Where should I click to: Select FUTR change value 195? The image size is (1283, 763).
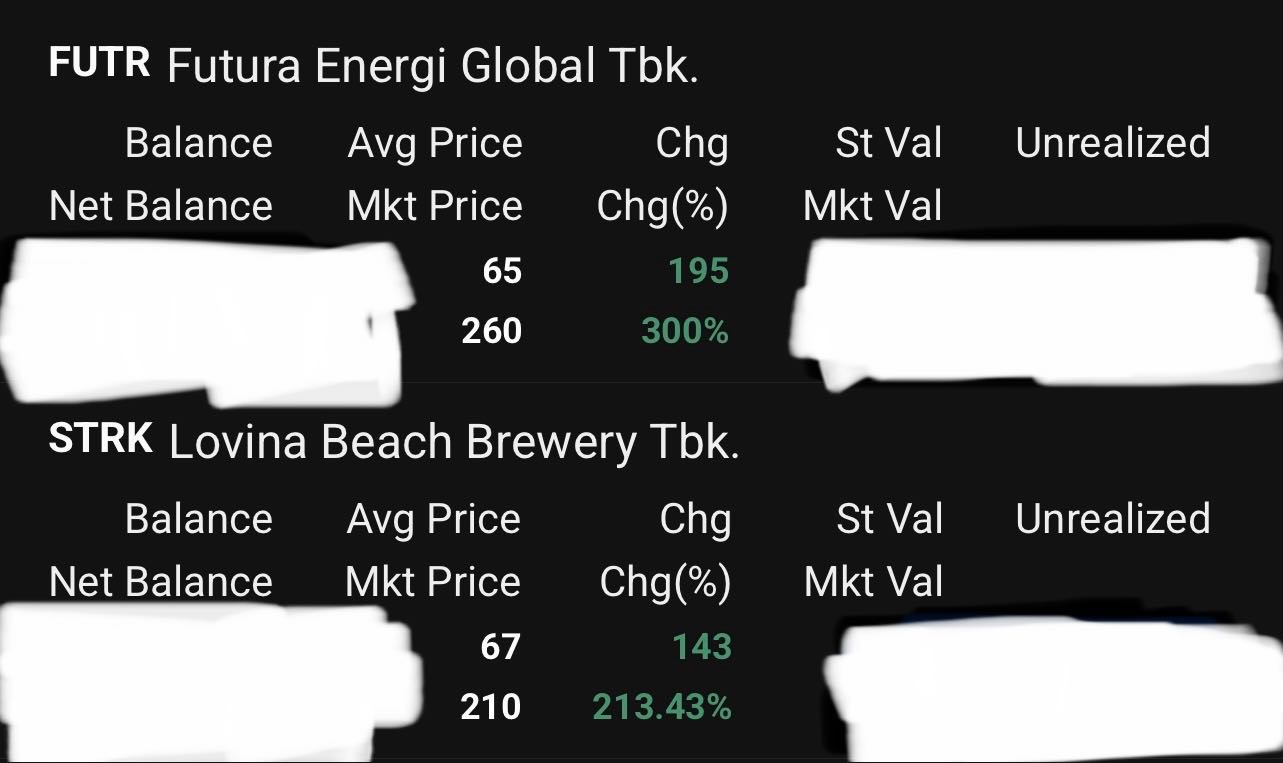click(700, 271)
